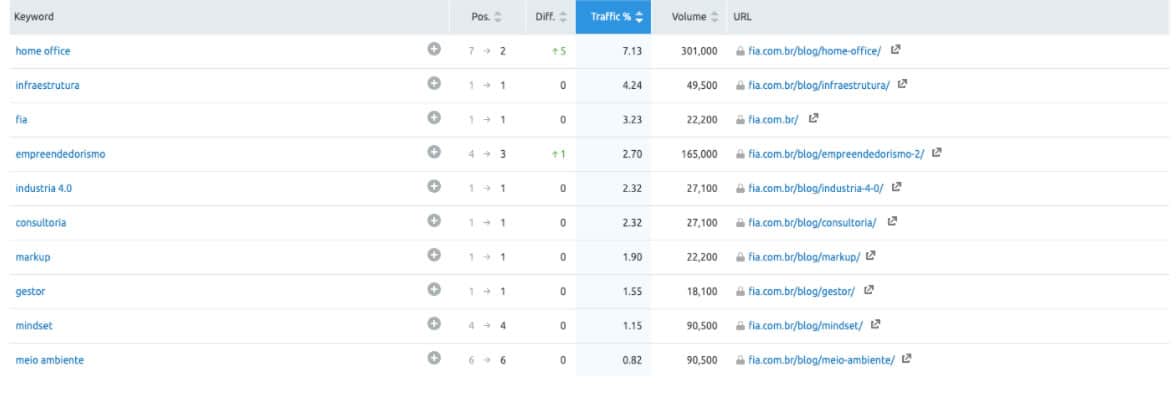Sort by the Diff. column
1176x398 pixels.
tap(550, 16)
